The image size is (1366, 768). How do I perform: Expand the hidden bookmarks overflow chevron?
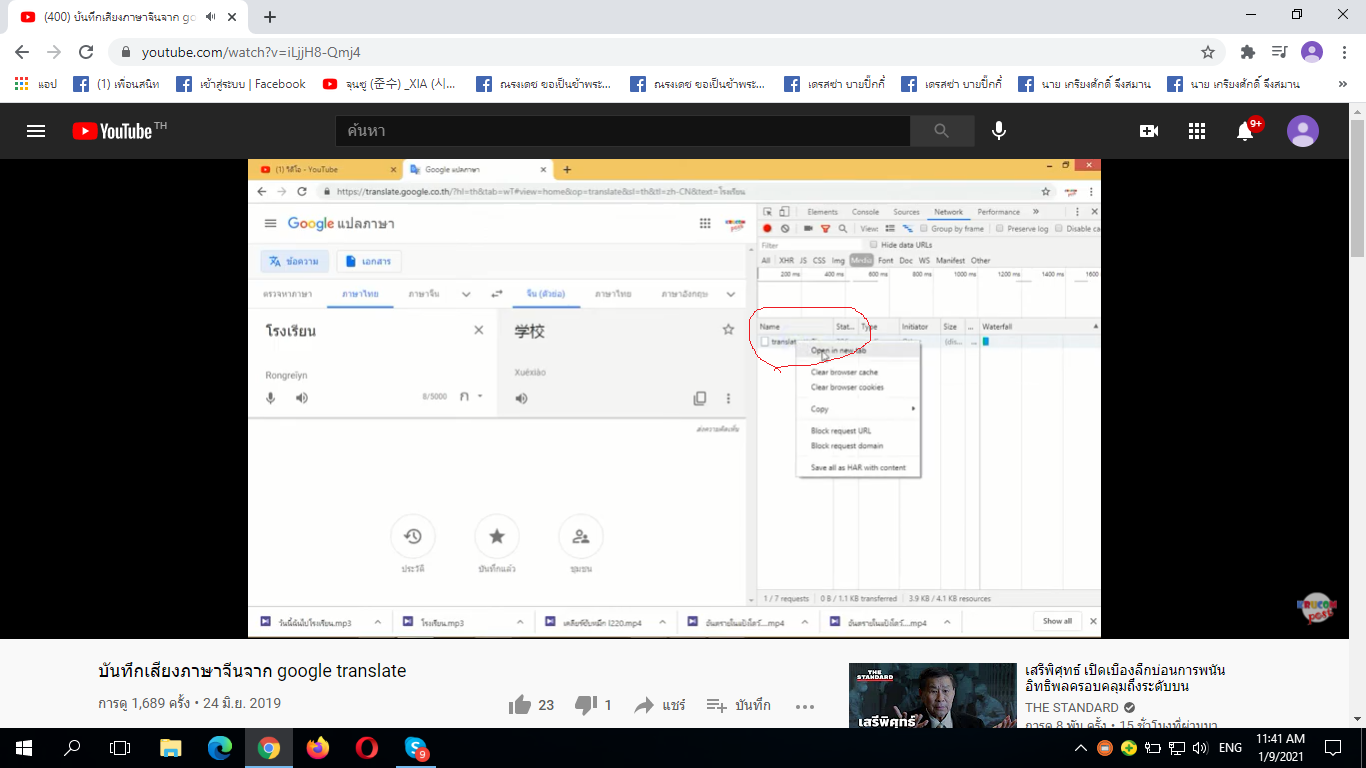click(1342, 84)
